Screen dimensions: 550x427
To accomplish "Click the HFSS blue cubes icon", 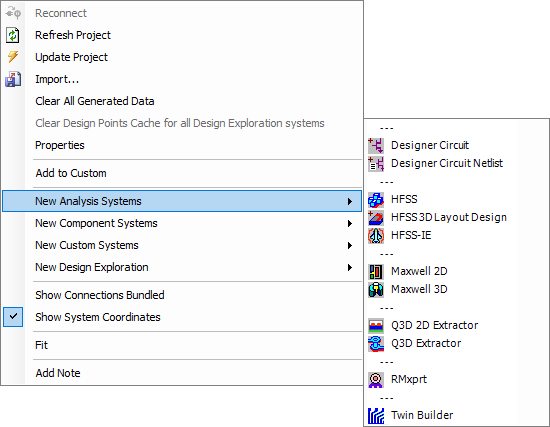I will [x=376, y=200].
